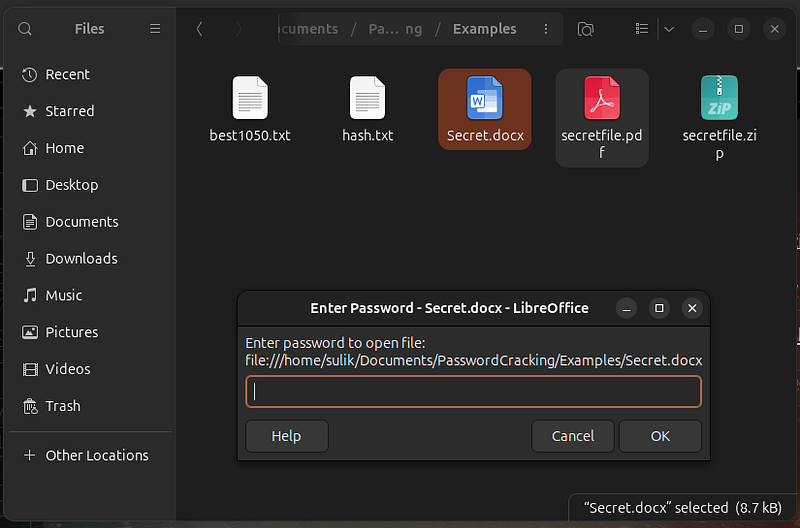Viewport: 800px width, 528px height.
Task: Click the 'Pa... ng' path segment
Action: pos(395,29)
